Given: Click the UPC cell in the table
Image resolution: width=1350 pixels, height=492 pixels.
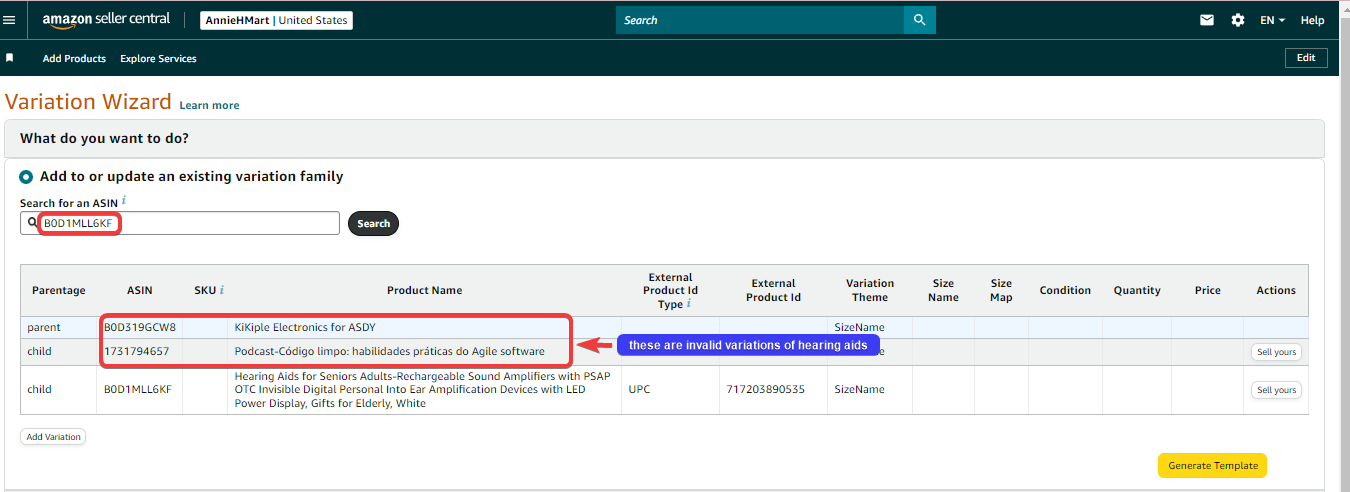Looking at the screenshot, I should click(x=638, y=390).
